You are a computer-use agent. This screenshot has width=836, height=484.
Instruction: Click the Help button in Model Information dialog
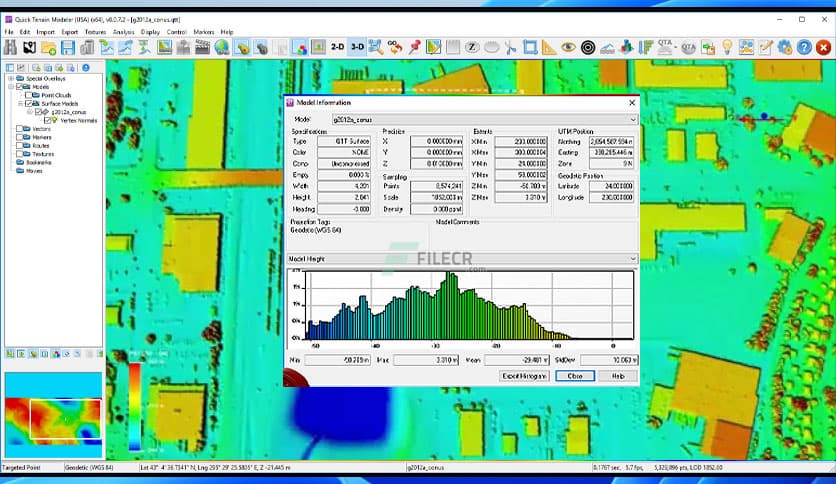(x=617, y=376)
